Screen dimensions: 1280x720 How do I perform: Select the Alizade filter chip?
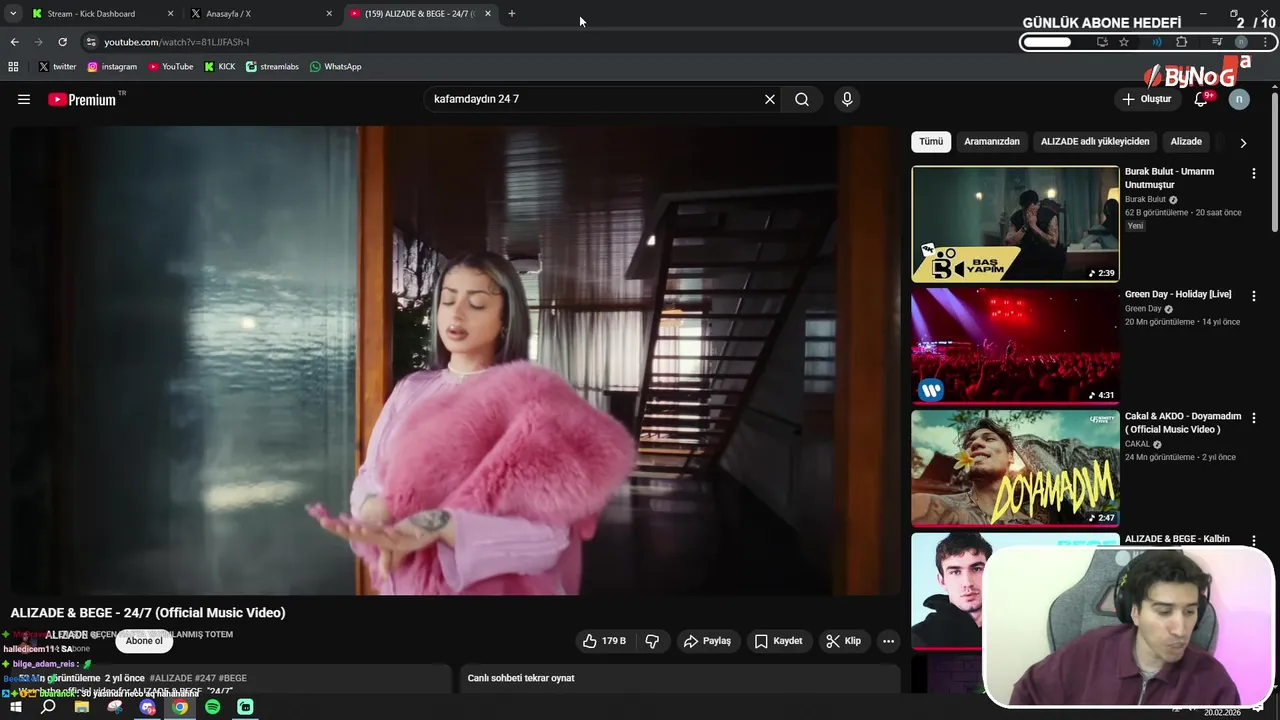click(x=1186, y=142)
